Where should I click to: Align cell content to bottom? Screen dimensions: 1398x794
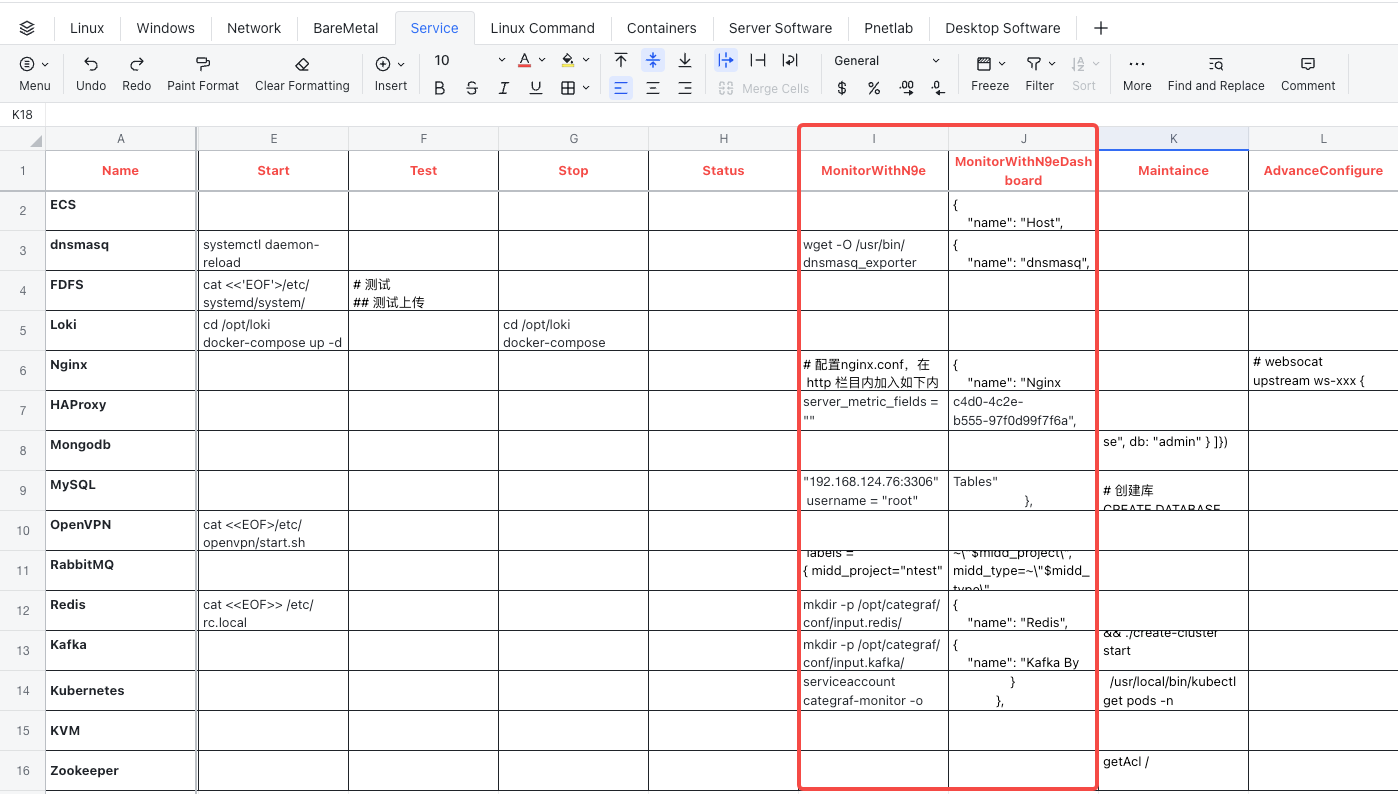point(685,61)
